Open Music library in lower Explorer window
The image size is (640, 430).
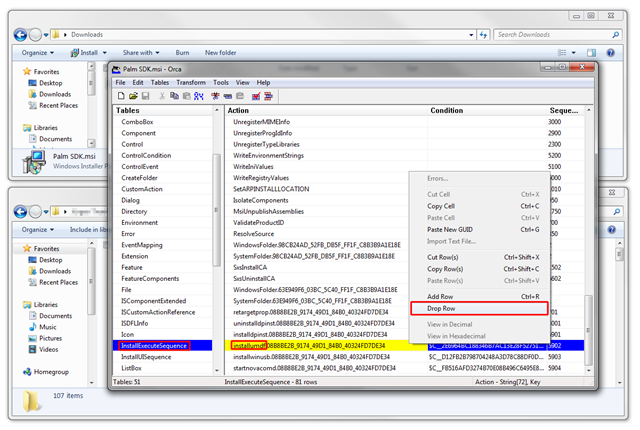point(48,327)
